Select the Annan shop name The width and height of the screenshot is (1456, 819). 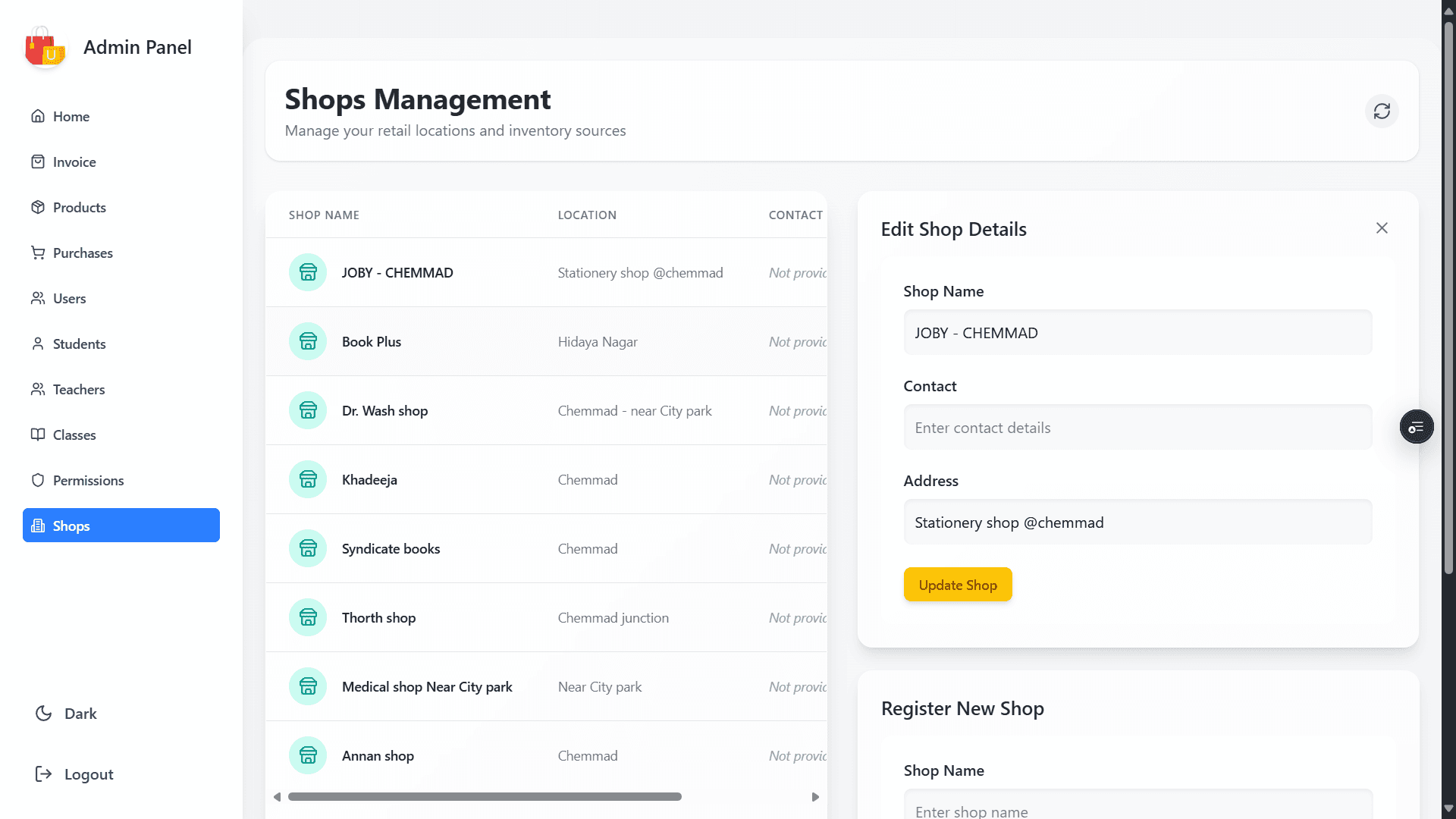(378, 755)
